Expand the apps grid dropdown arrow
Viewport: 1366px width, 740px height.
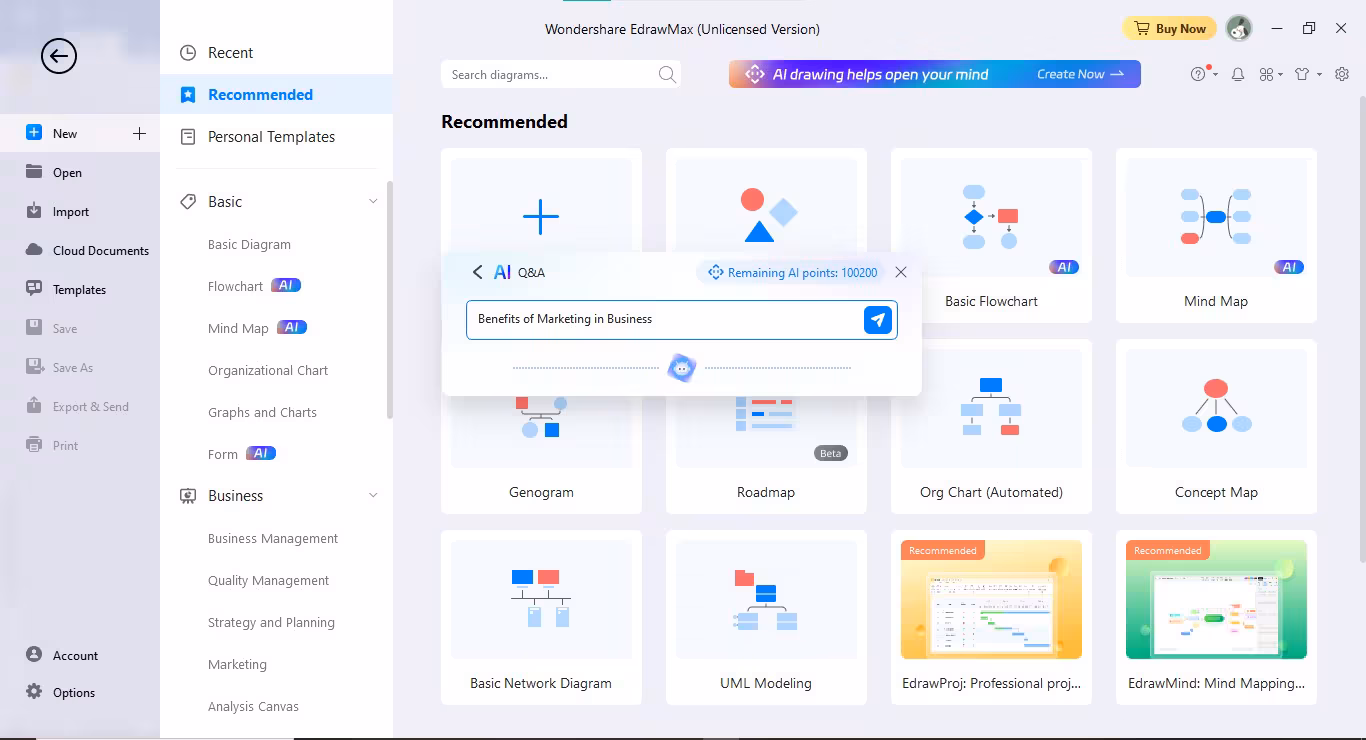tap(1281, 75)
